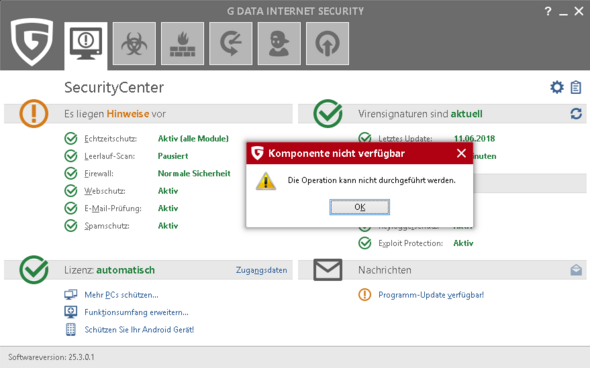Close the Komponente nicht verfügbar dialog
The width and height of the screenshot is (590, 368).
tap(461, 153)
